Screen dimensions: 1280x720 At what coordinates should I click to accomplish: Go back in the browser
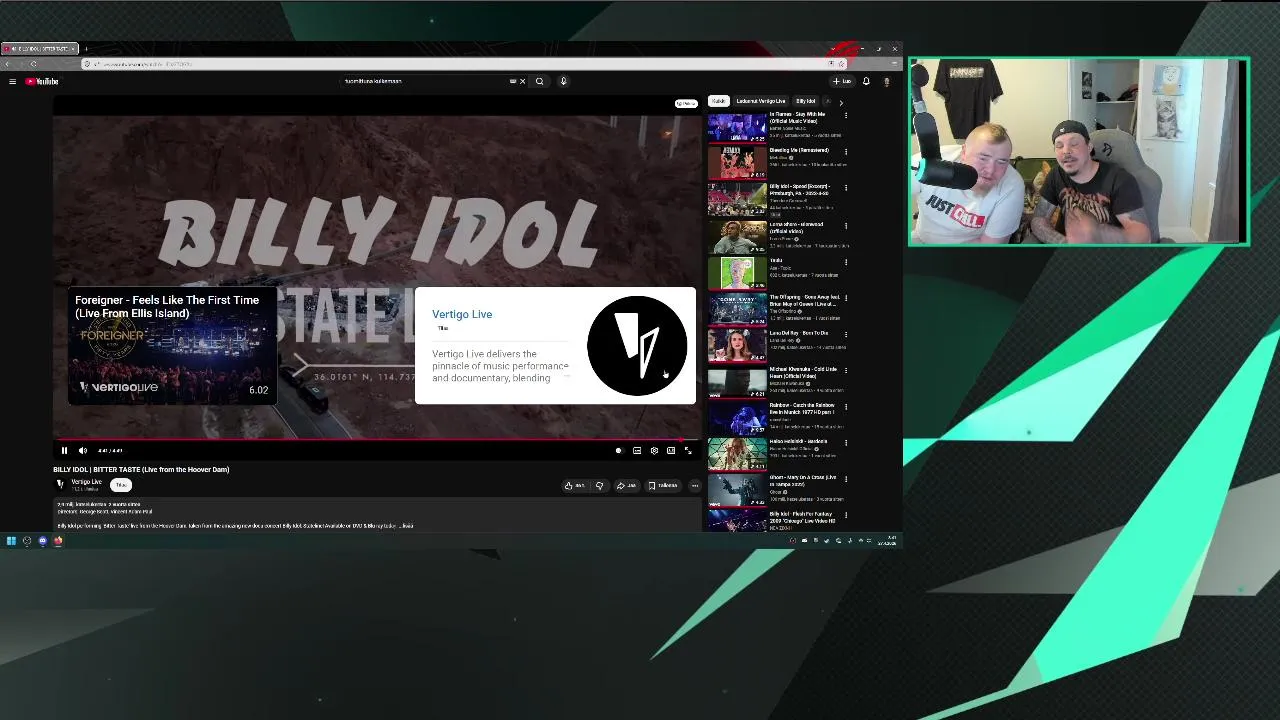(x=8, y=64)
